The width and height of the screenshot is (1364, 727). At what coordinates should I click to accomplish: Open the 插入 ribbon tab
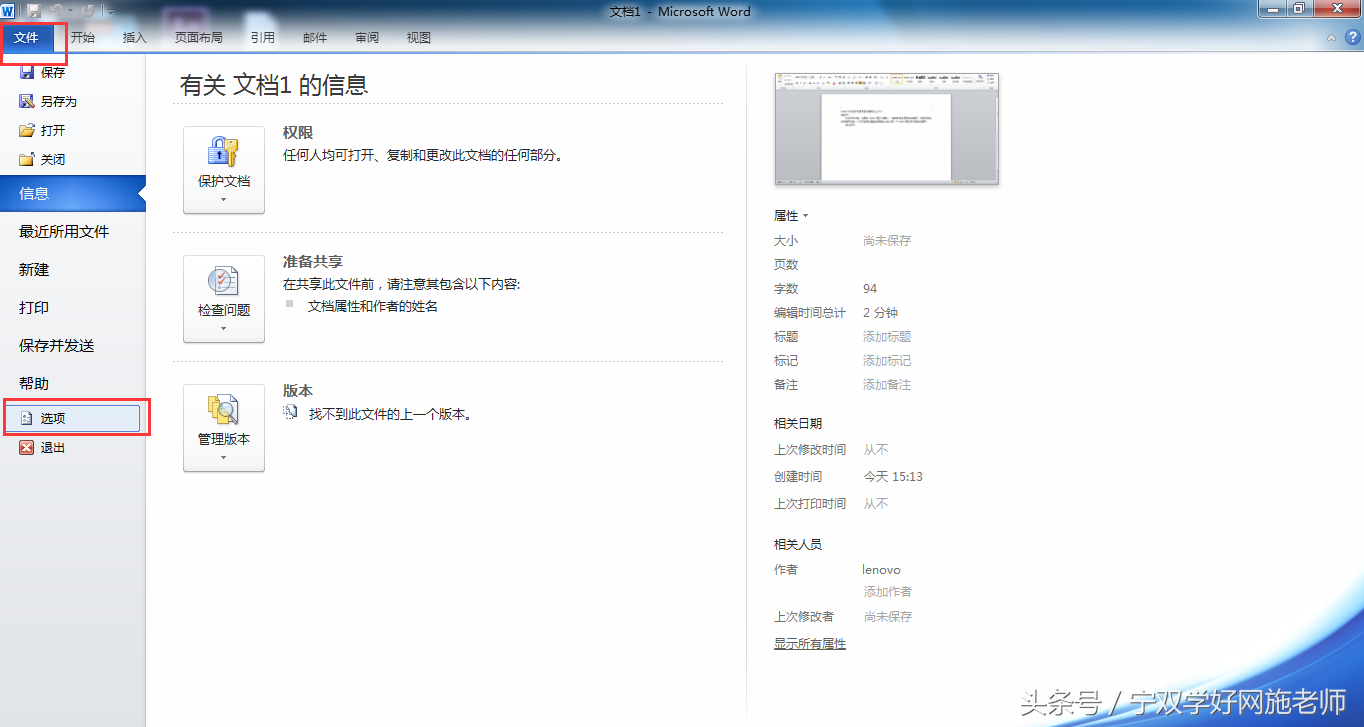(134, 38)
